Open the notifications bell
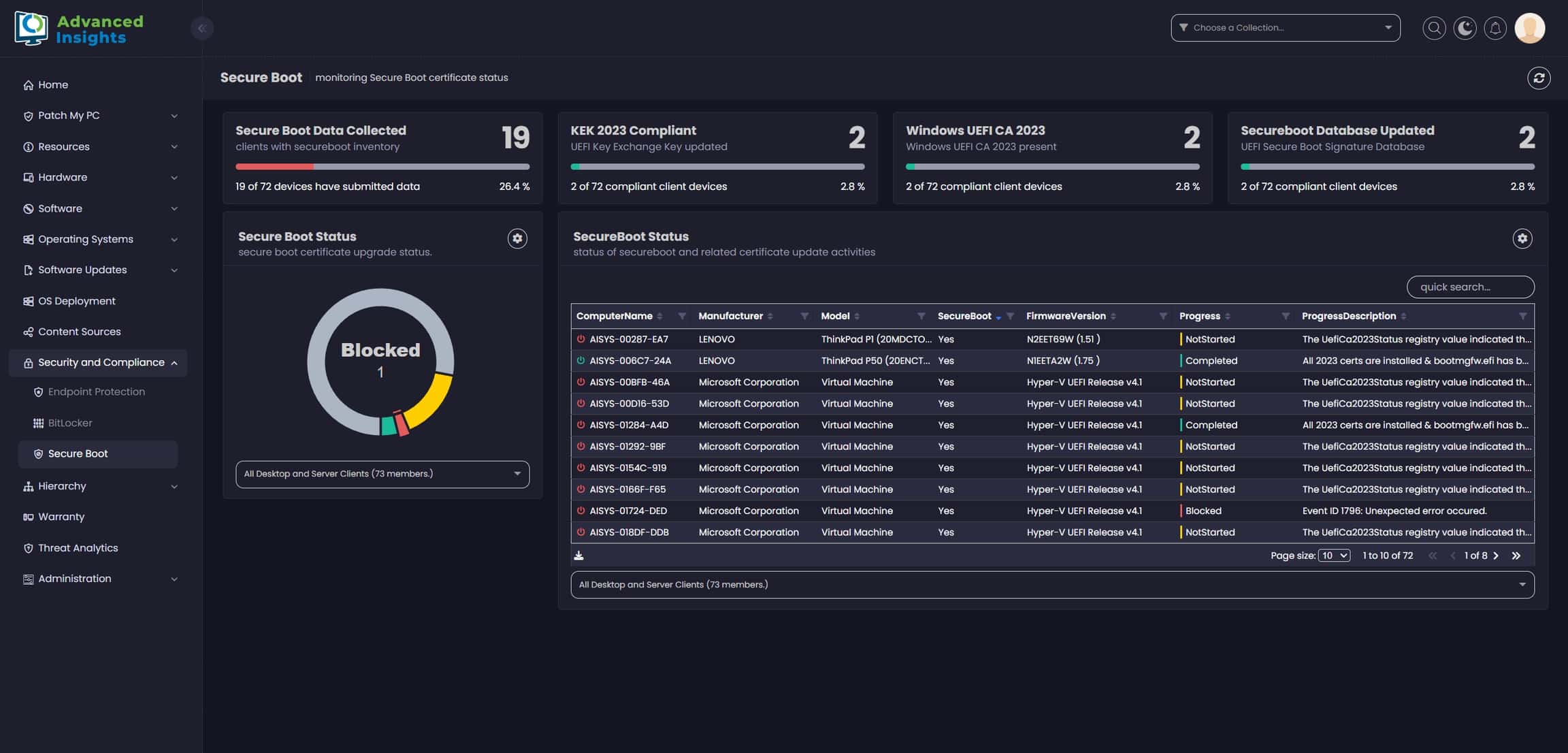1568x753 pixels. (x=1495, y=28)
